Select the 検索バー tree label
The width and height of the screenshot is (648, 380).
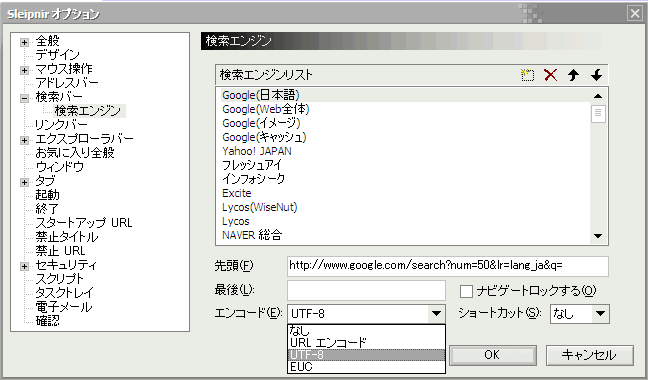(x=59, y=97)
